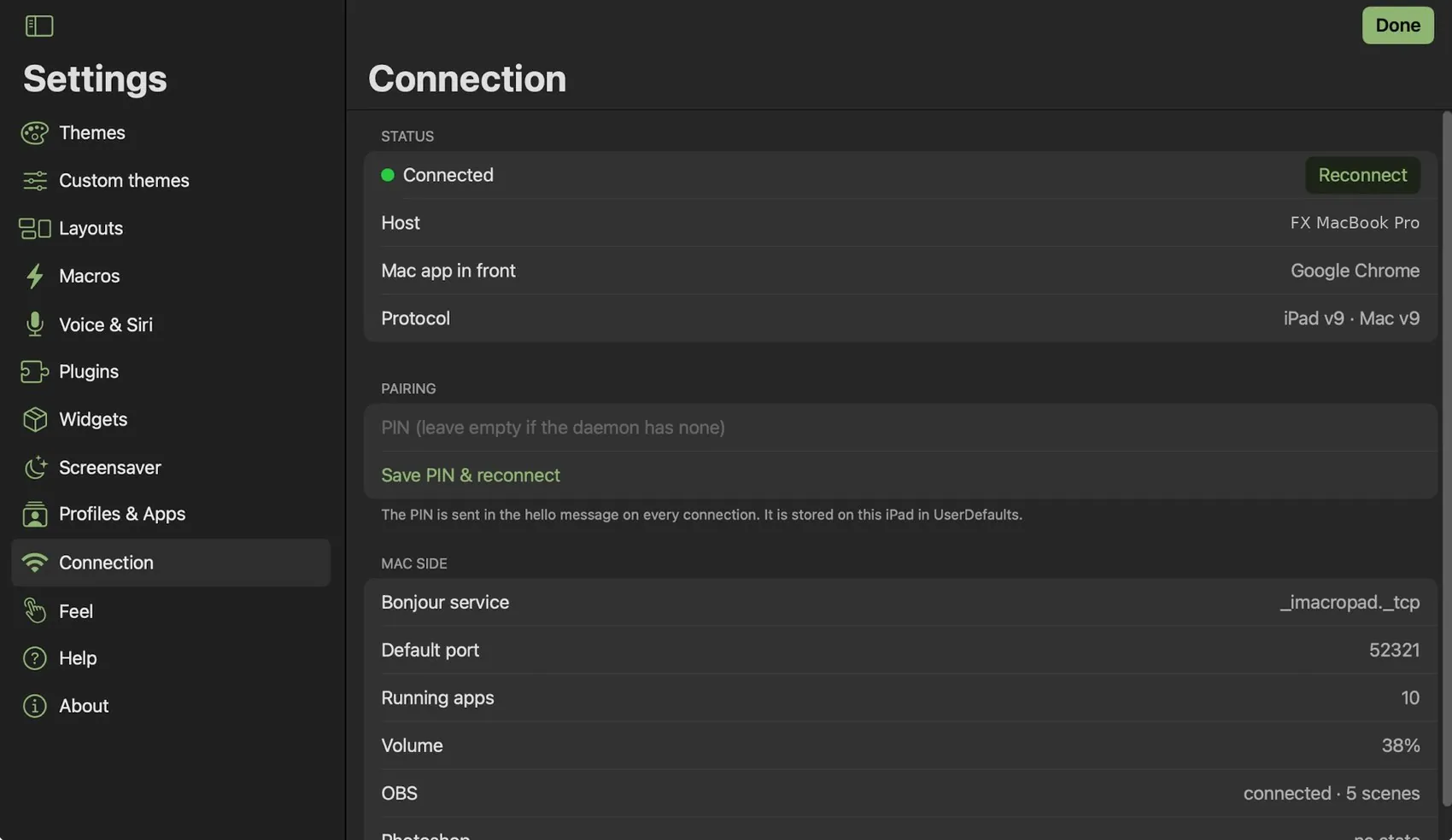Click the About info icon
The height and width of the screenshot is (840, 1452).
[x=35, y=706]
